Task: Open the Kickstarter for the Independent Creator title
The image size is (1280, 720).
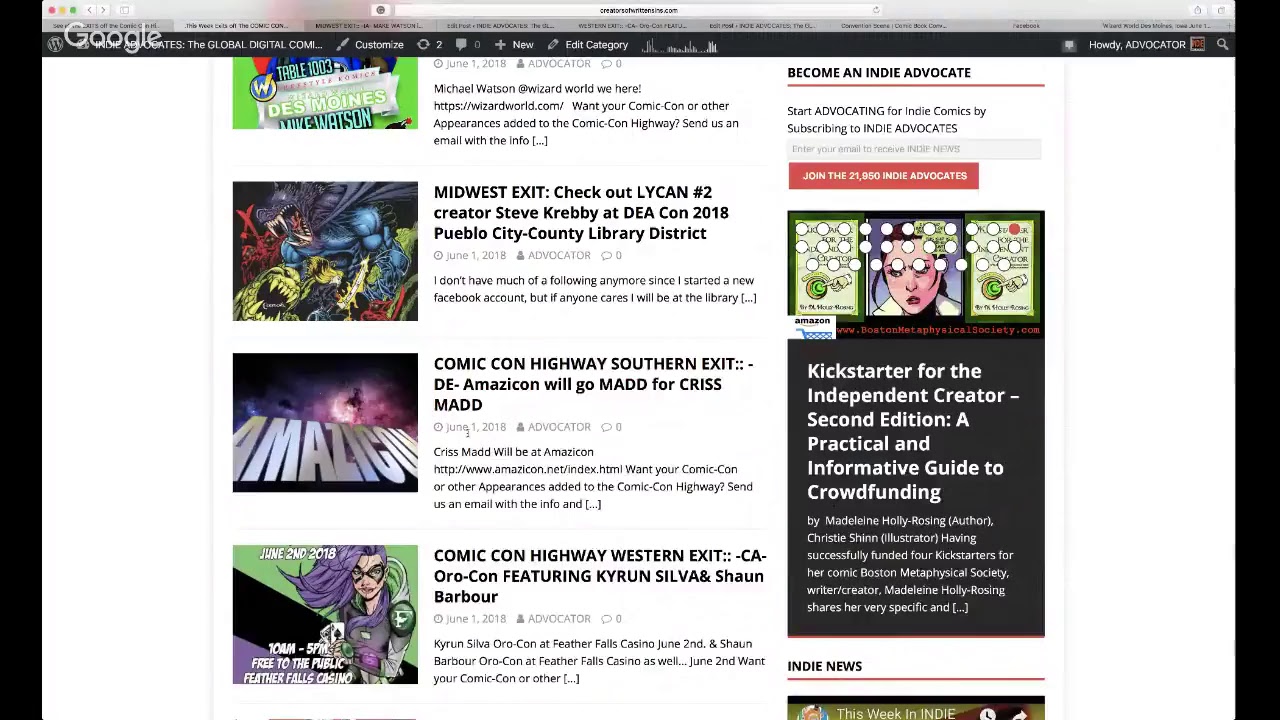Action: click(913, 431)
